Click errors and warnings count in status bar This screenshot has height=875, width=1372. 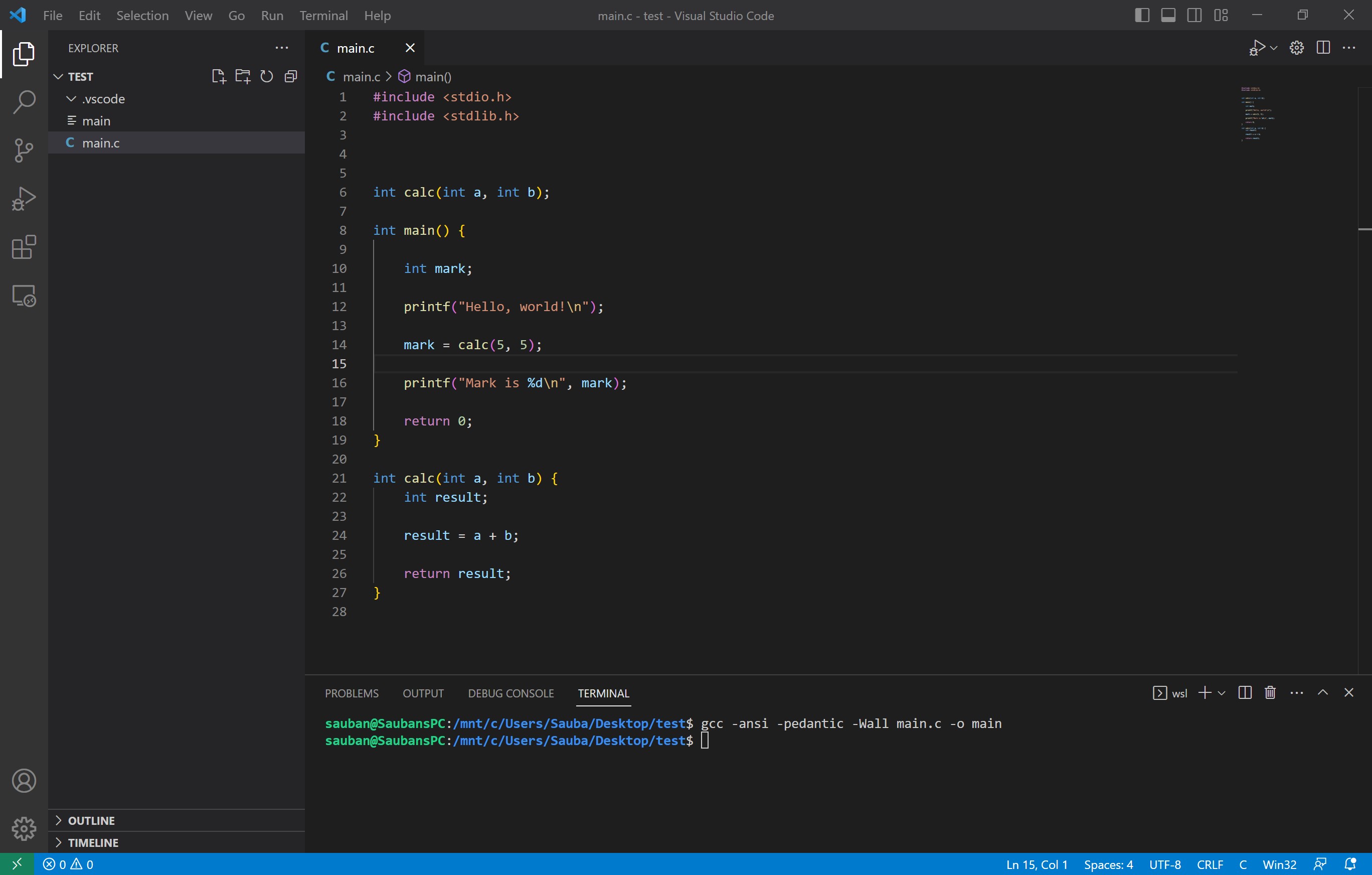coord(68,864)
